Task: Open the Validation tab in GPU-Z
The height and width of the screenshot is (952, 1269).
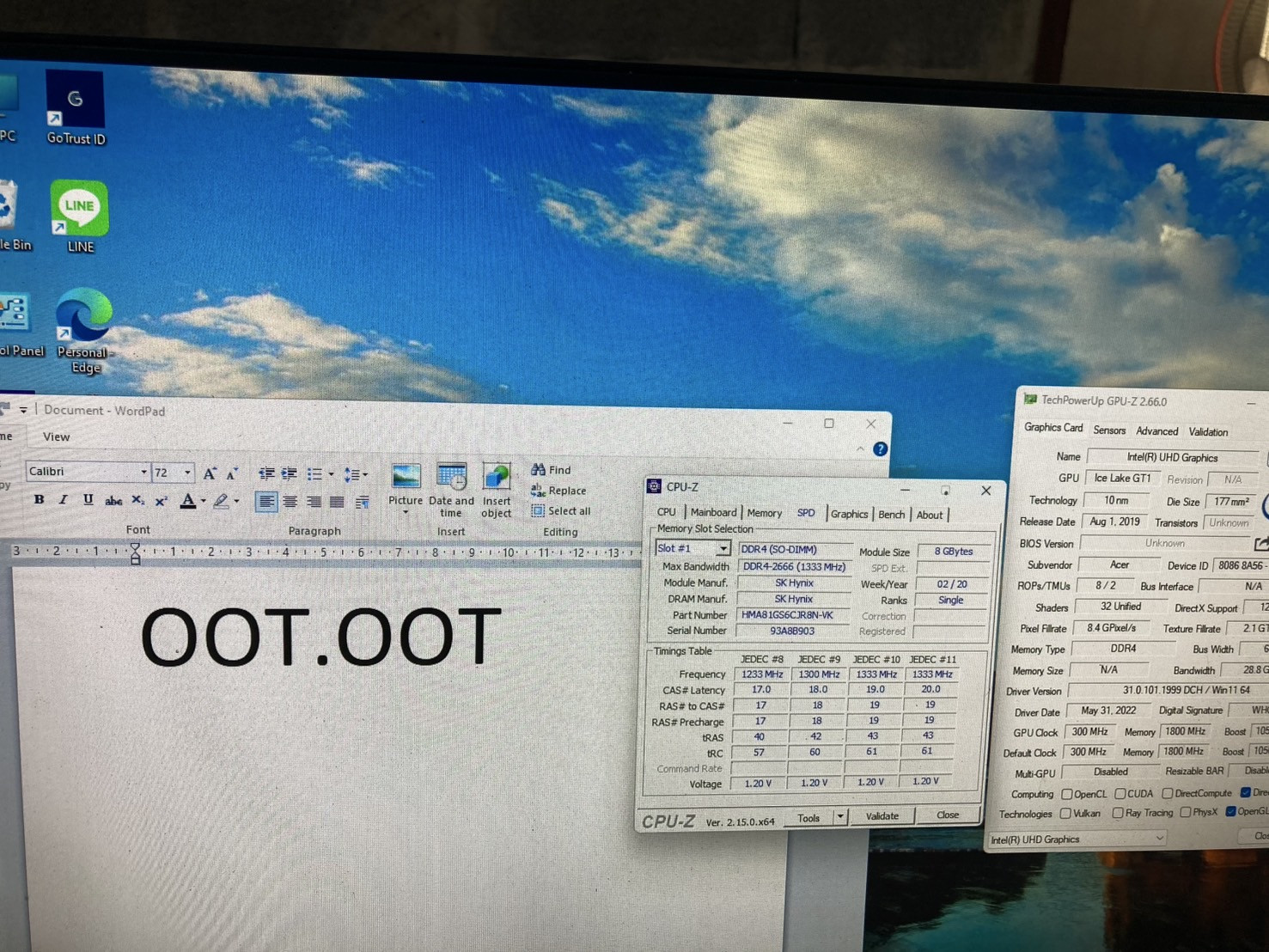Action: pos(1208,432)
